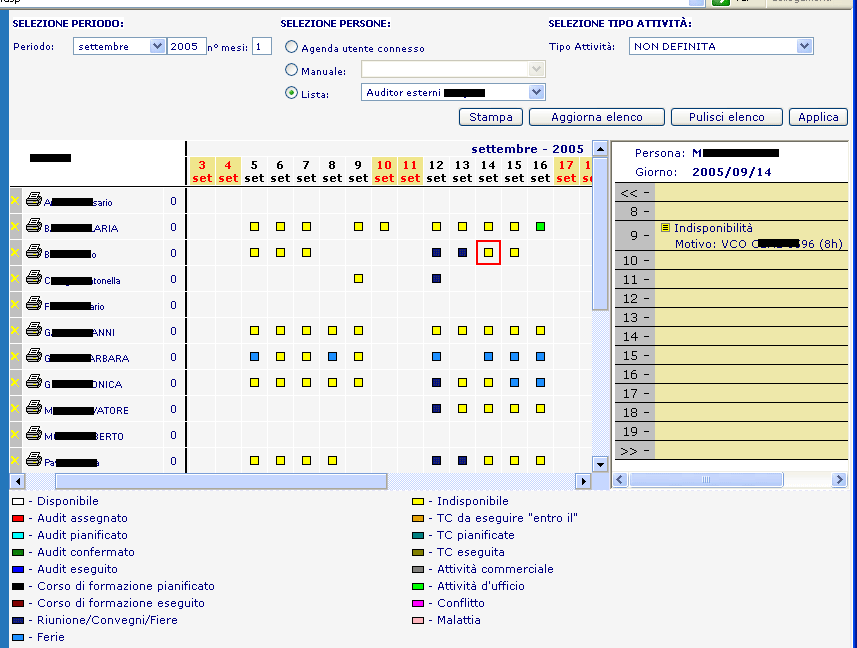This screenshot has width=857, height=648.
Task: Select the yellow square on 10 set, ARIA row
Action: [x=384, y=227]
